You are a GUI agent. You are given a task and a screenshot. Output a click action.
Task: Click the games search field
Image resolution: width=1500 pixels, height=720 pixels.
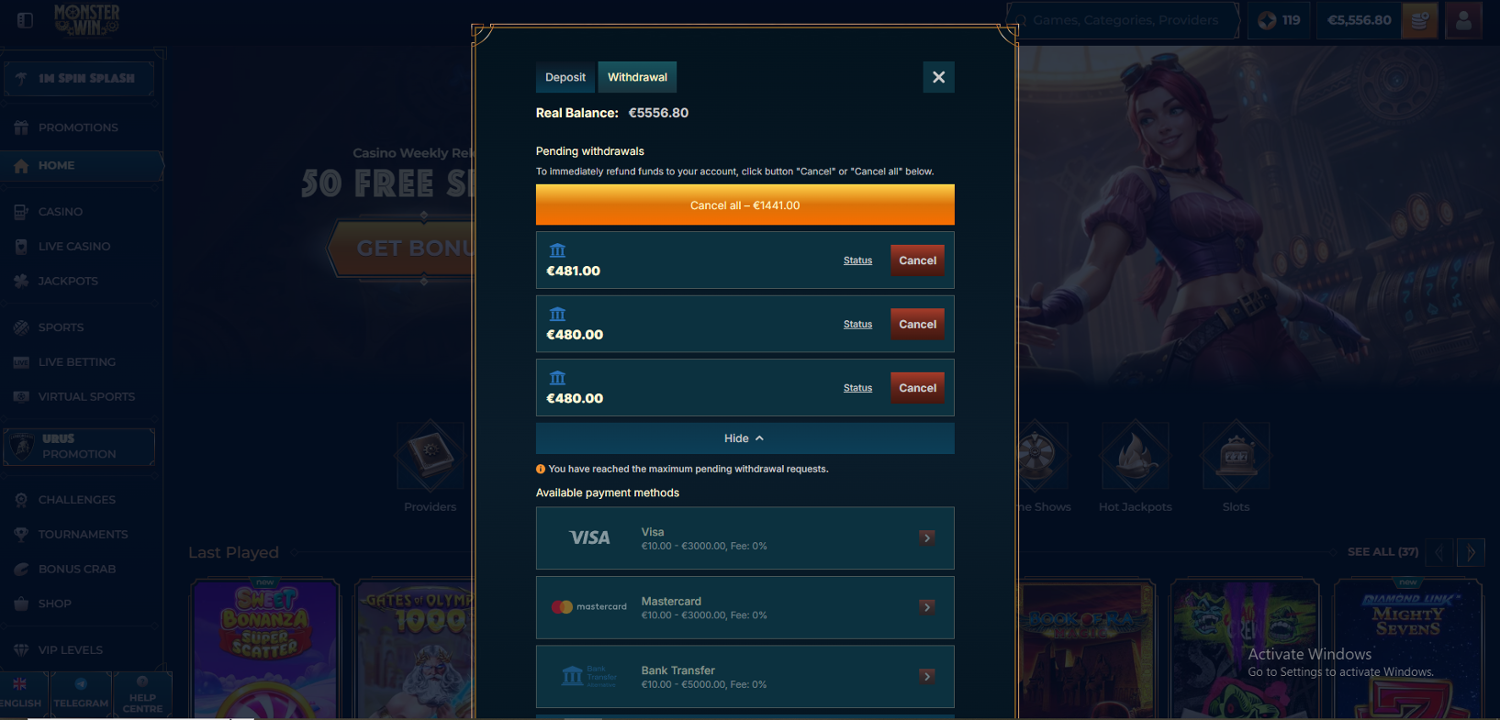1123,20
